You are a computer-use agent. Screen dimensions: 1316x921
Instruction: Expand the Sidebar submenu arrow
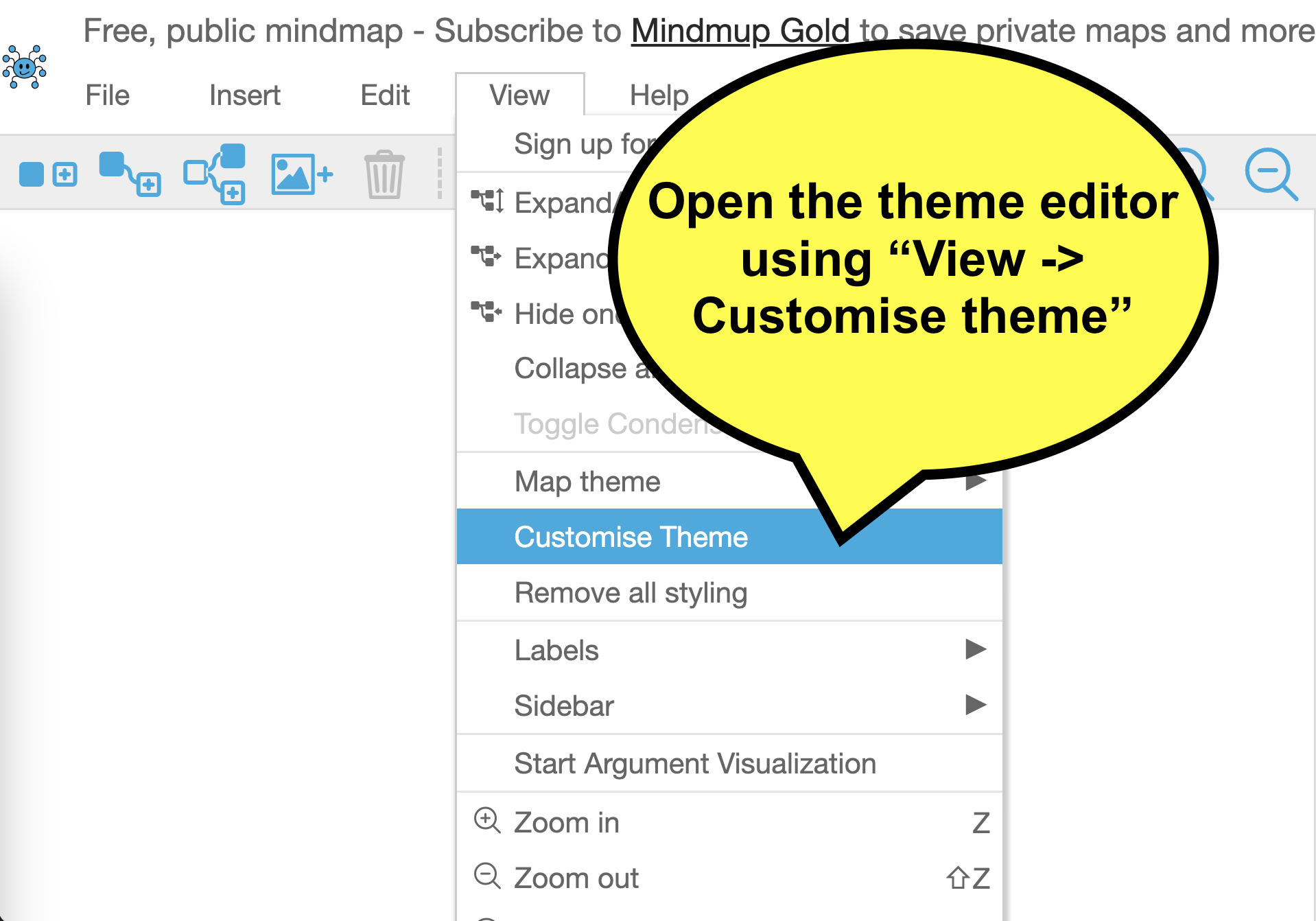tap(975, 704)
